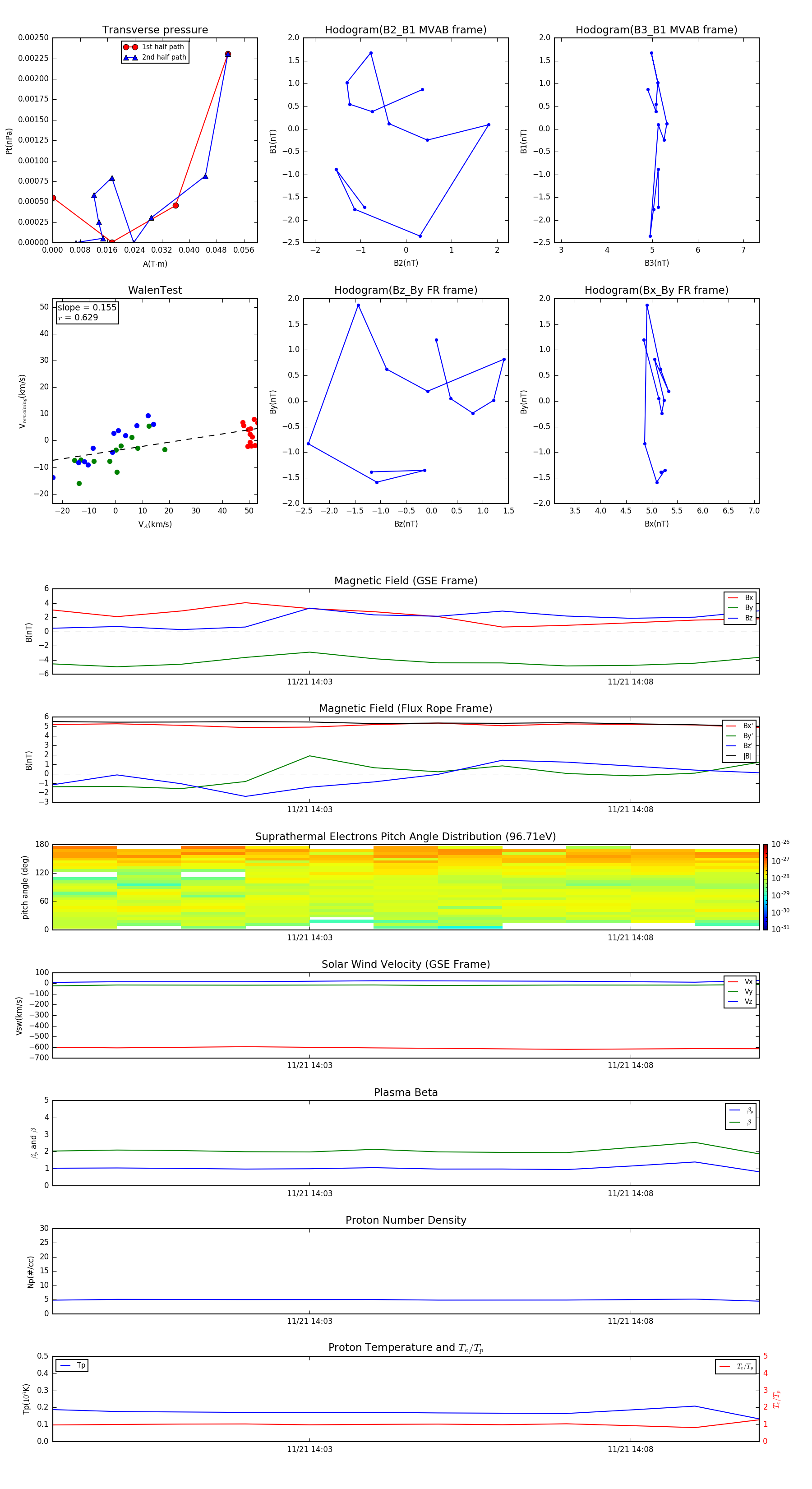Click 'pitch angle (deg)' axis label
Image resolution: width=812 pixels, height=1489 pixels.
[x=25, y=887]
